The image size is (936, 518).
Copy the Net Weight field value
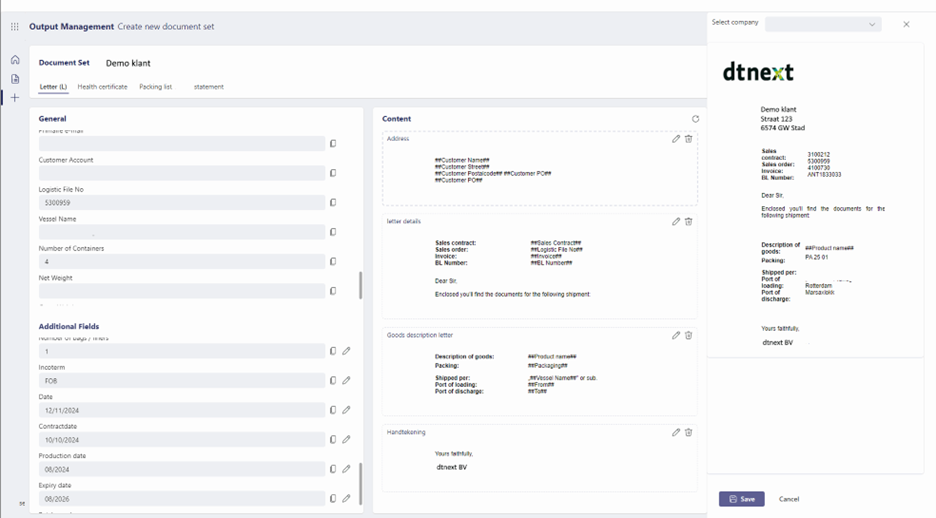coord(333,291)
